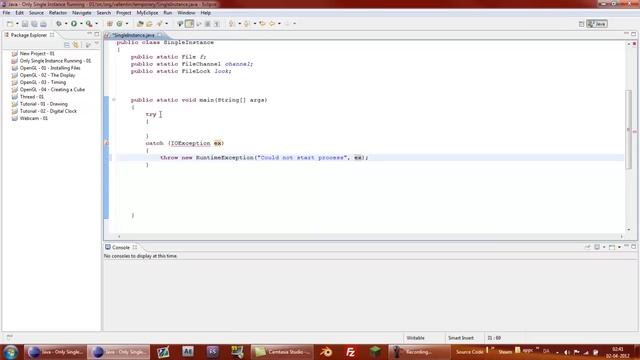Select the Console view tab
The width and height of the screenshot is (640, 360).
(x=121, y=247)
